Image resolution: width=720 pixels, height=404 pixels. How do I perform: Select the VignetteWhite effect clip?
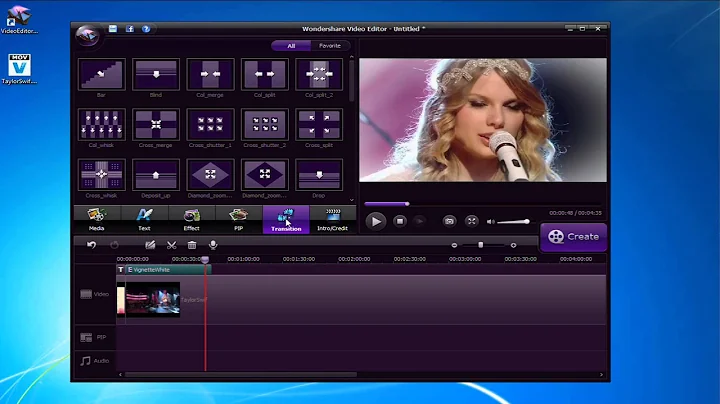pos(168,270)
